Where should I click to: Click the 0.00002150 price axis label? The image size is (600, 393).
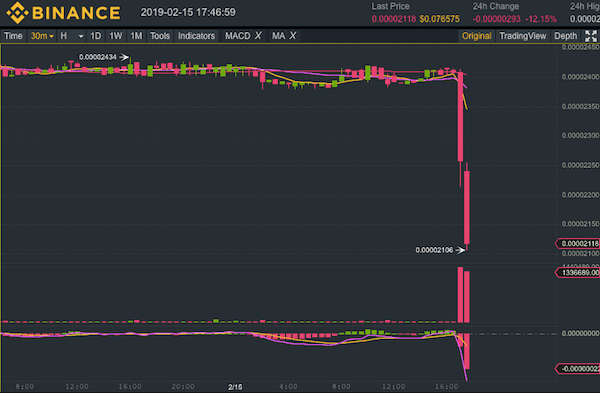580,224
